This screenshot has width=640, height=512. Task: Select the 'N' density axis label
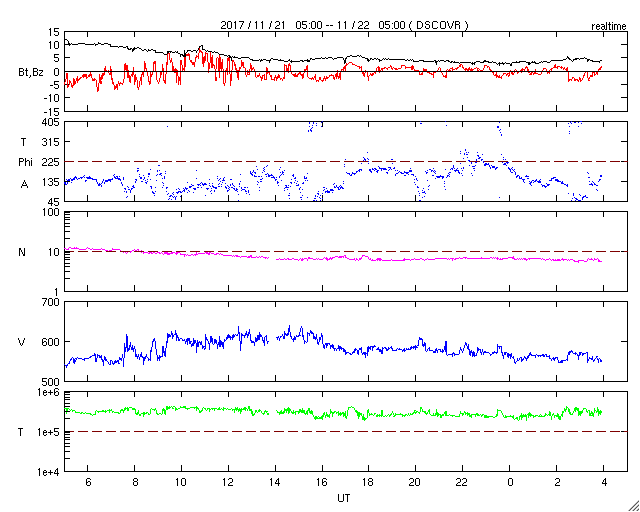click(22, 252)
